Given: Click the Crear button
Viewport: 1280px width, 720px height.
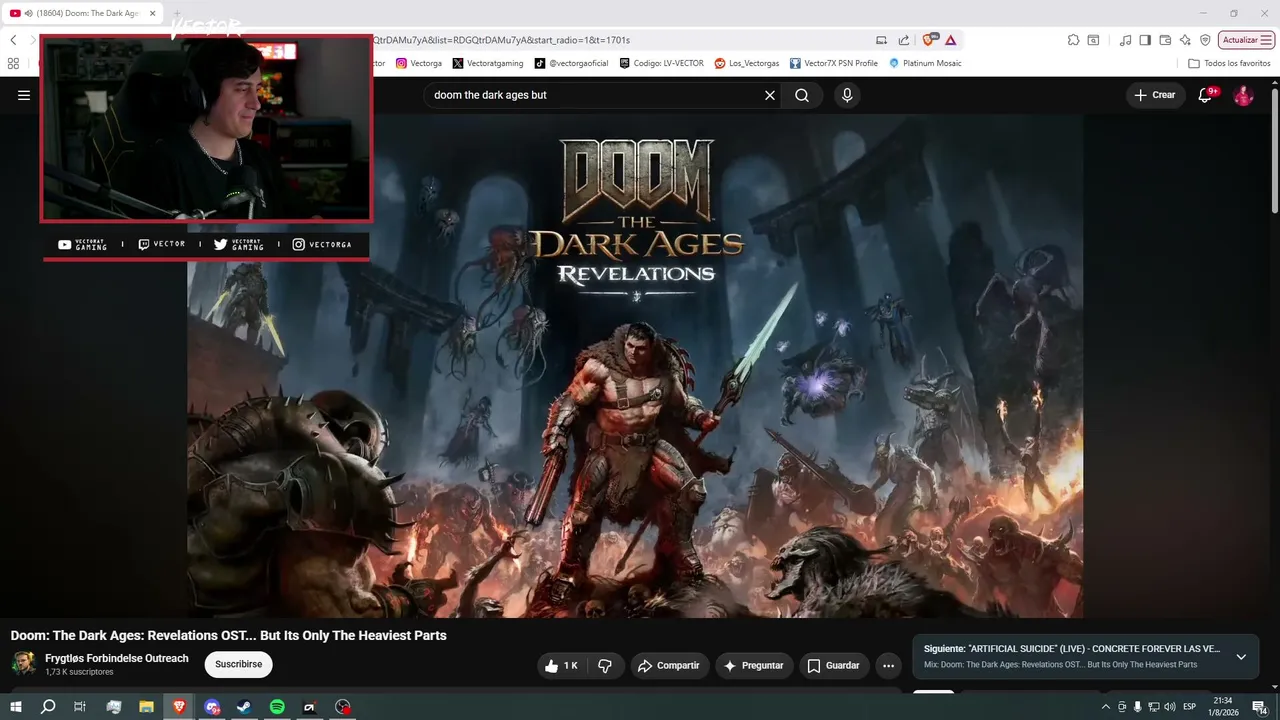Looking at the screenshot, I should click(1155, 95).
